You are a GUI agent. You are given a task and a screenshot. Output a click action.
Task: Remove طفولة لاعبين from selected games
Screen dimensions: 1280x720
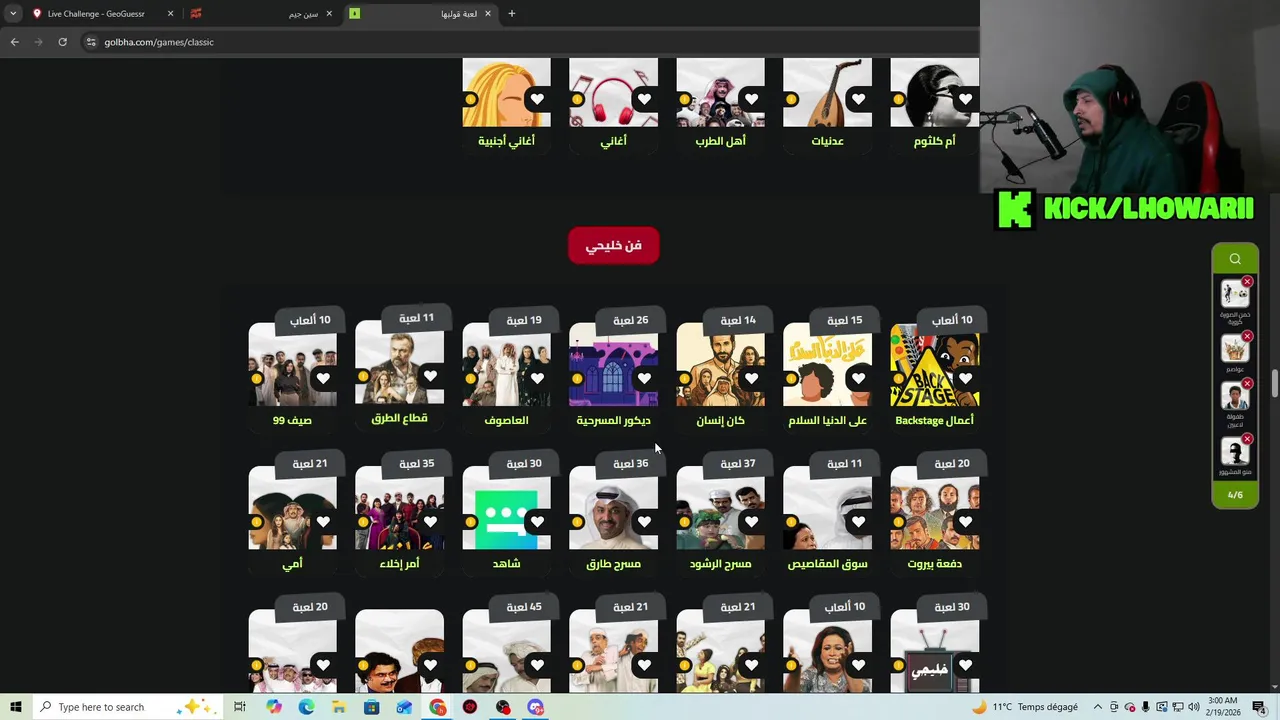click(x=1247, y=384)
